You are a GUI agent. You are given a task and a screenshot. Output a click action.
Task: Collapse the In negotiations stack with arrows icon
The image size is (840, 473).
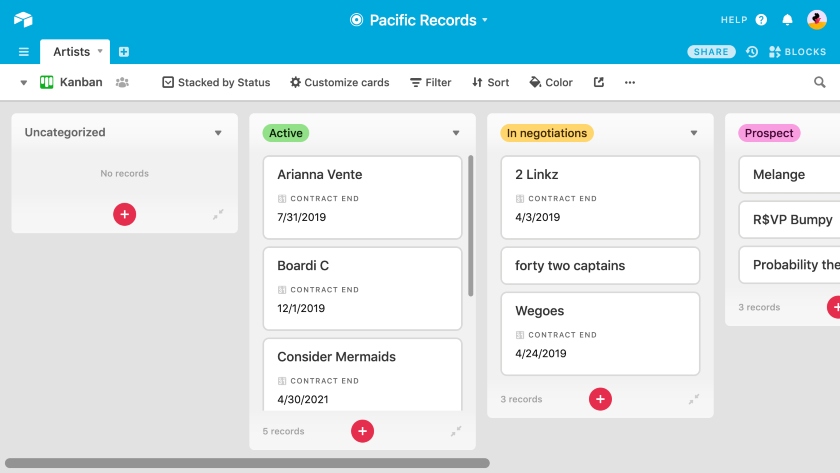click(694, 399)
